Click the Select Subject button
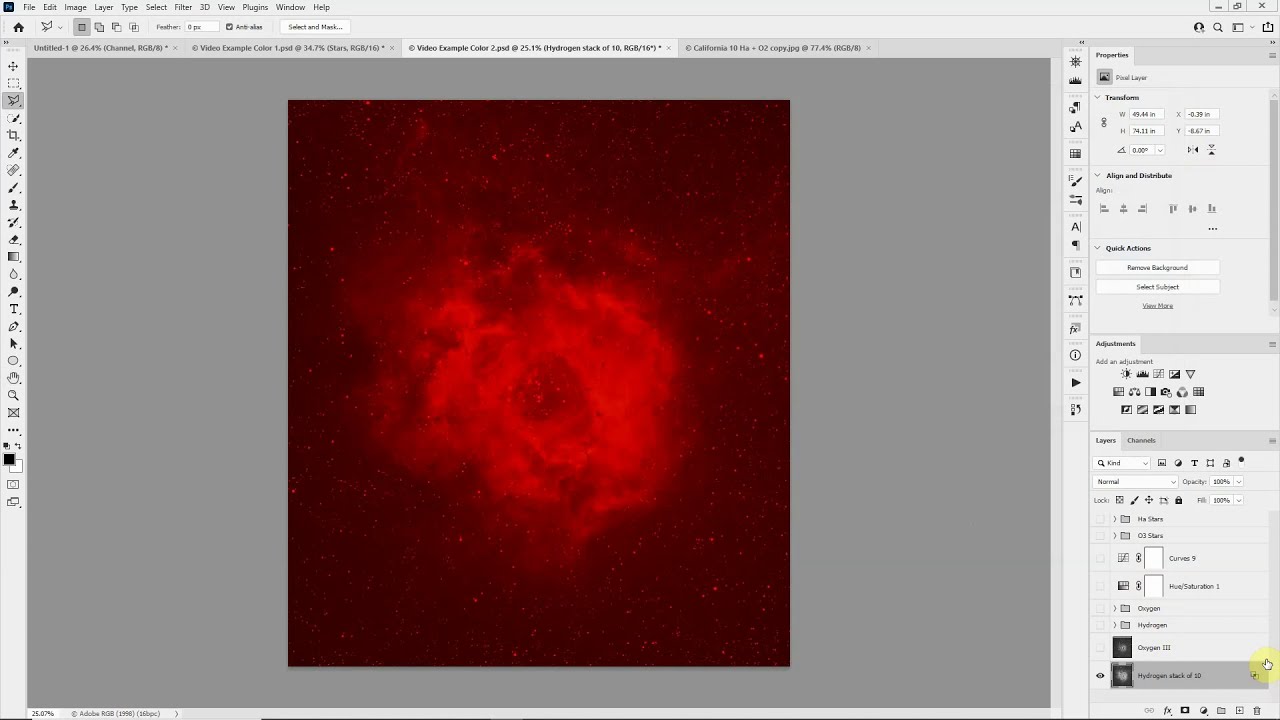The height and width of the screenshot is (720, 1280). (1157, 287)
